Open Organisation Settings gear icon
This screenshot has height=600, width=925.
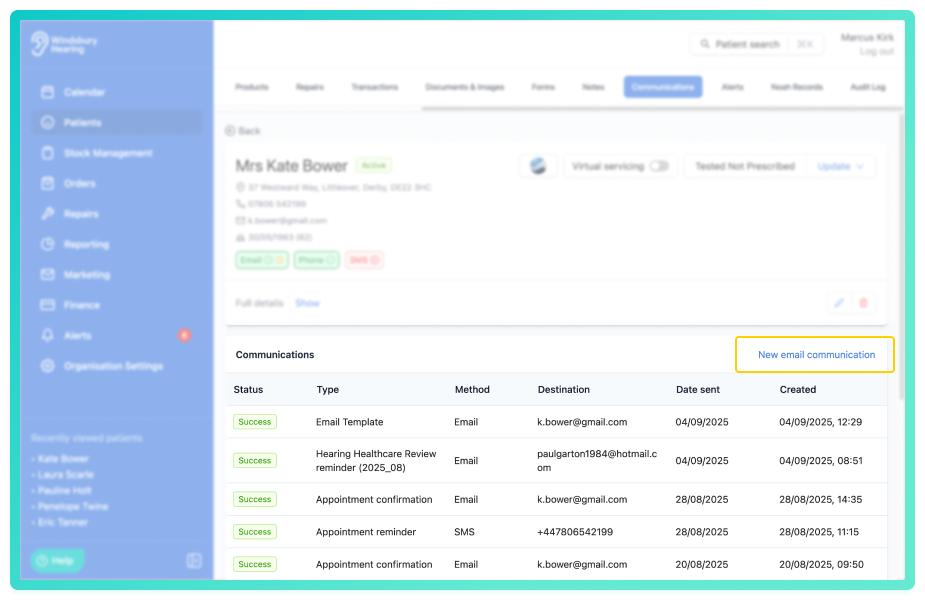[48, 366]
